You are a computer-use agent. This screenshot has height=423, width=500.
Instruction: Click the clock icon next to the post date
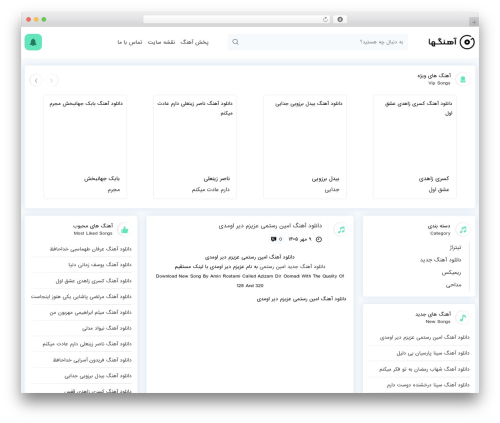pyautogui.click(x=319, y=239)
